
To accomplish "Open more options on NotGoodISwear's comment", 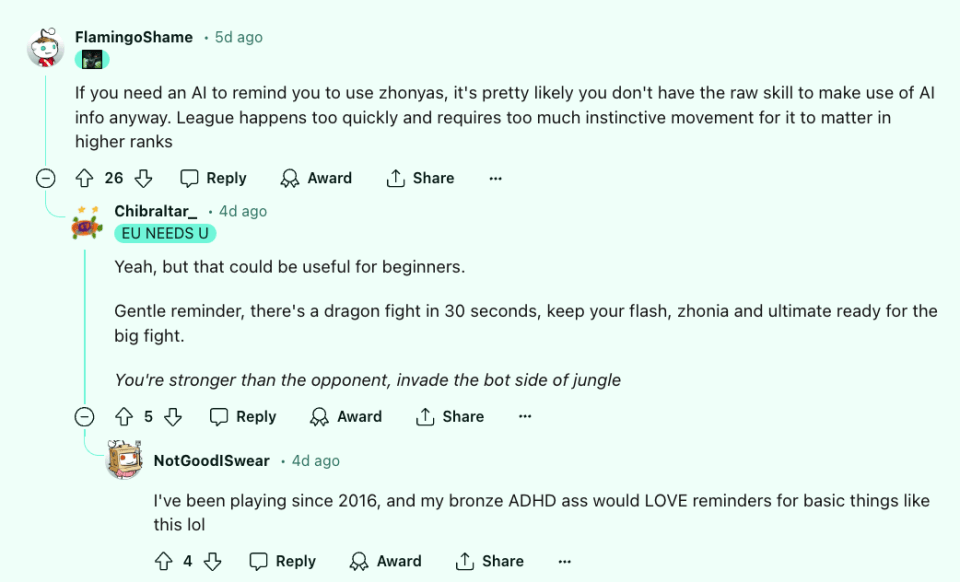I will tap(565, 561).
